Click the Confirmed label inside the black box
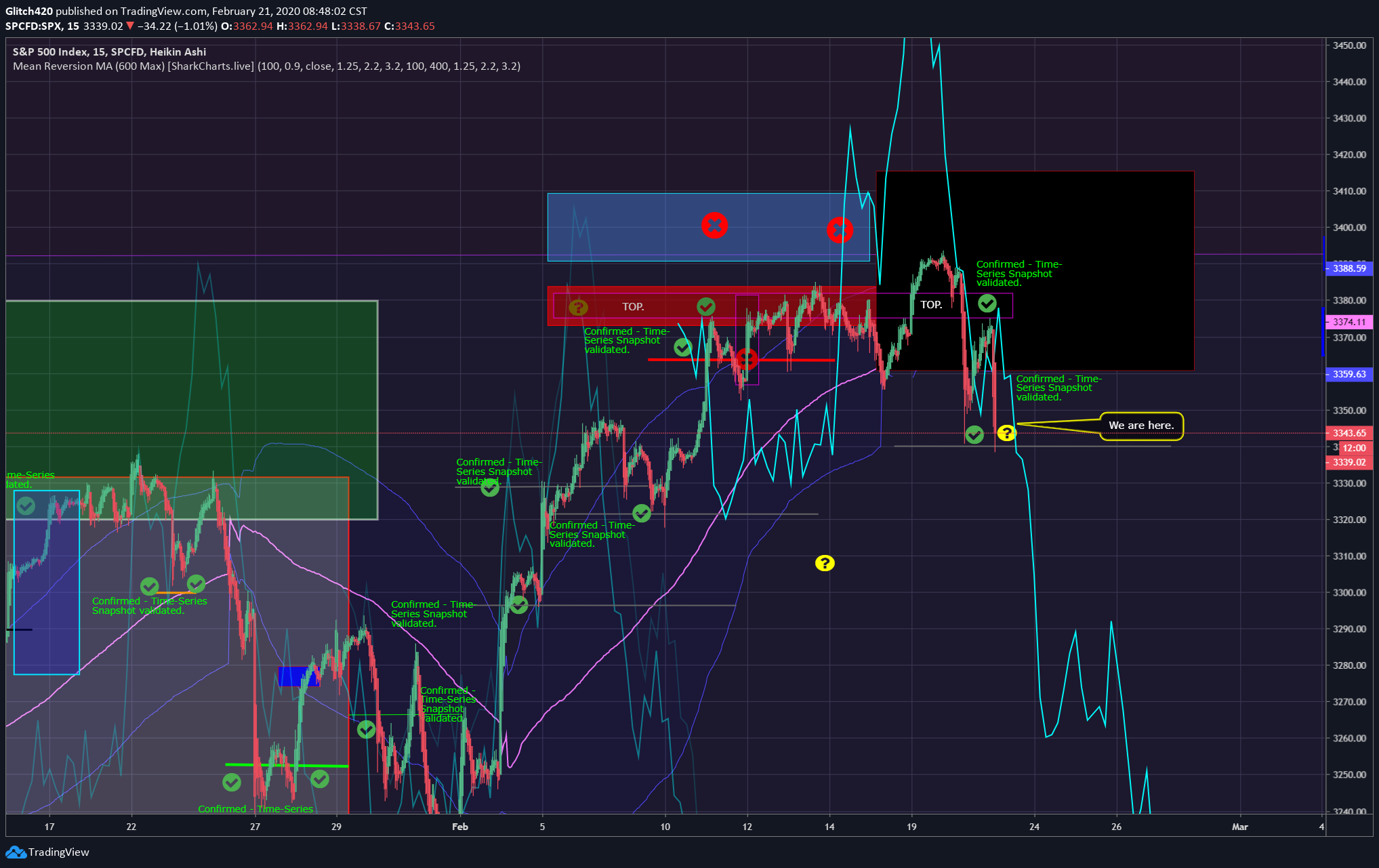Image resolution: width=1379 pixels, height=868 pixels. pos(1019,274)
